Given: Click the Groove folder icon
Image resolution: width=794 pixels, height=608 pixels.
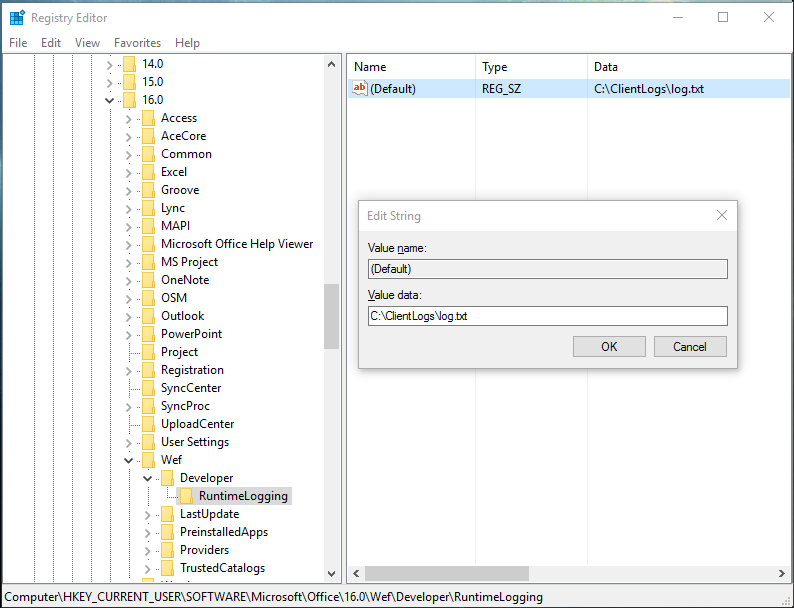Looking at the screenshot, I should (148, 190).
